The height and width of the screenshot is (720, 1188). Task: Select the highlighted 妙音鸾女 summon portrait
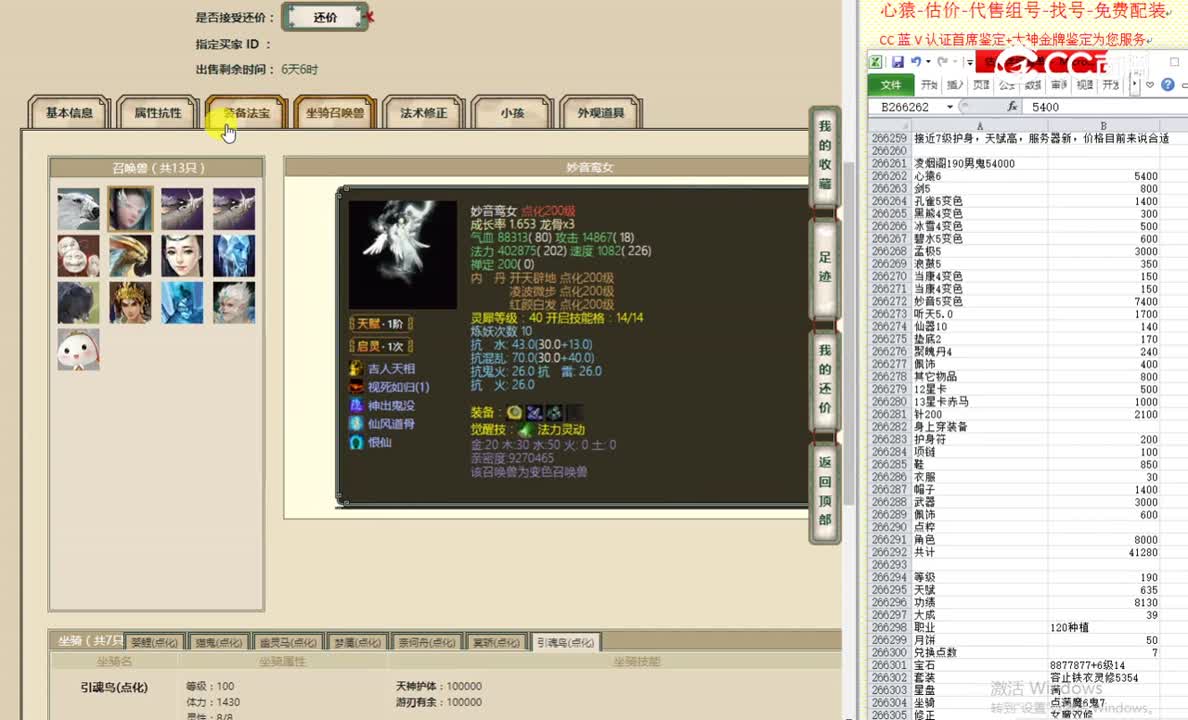[130, 209]
